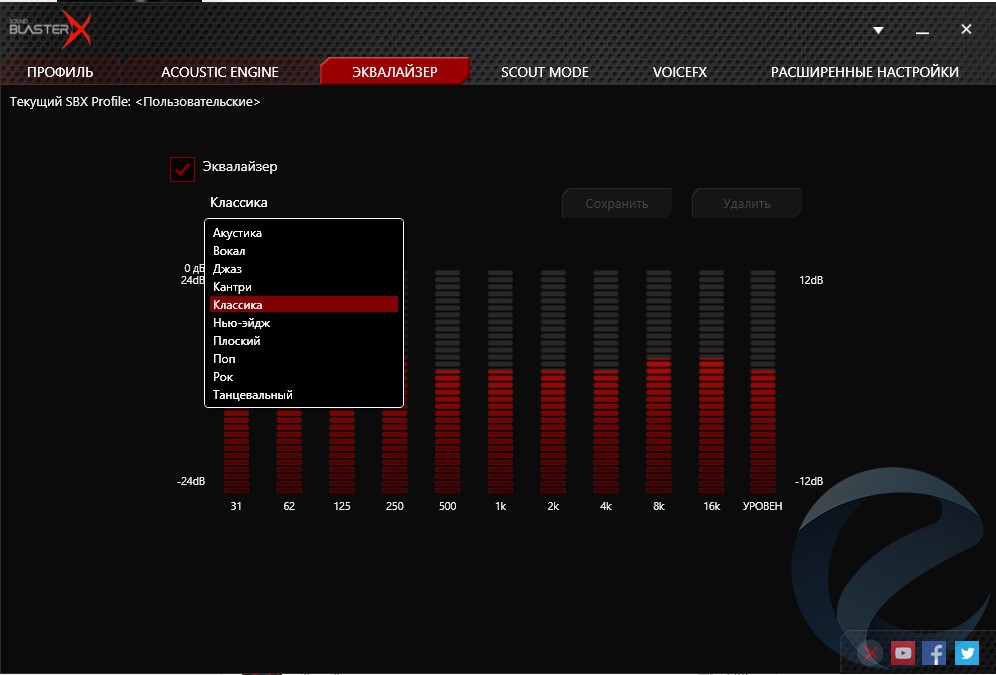Close the BlasterX window
Viewport: 996px width, 675px height.
(966, 29)
